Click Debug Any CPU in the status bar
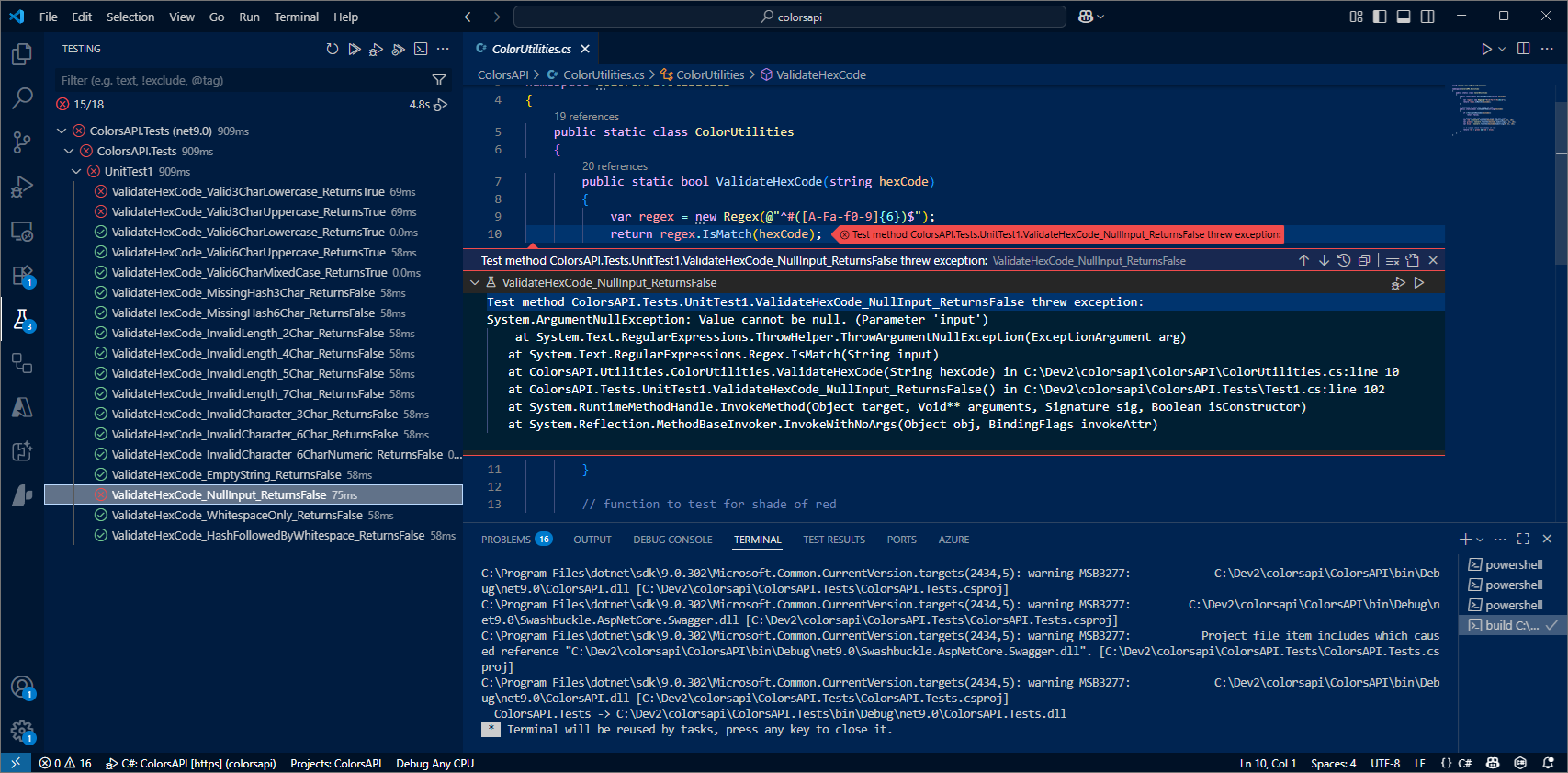This screenshot has height=773, width=1568. pyautogui.click(x=434, y=764)
